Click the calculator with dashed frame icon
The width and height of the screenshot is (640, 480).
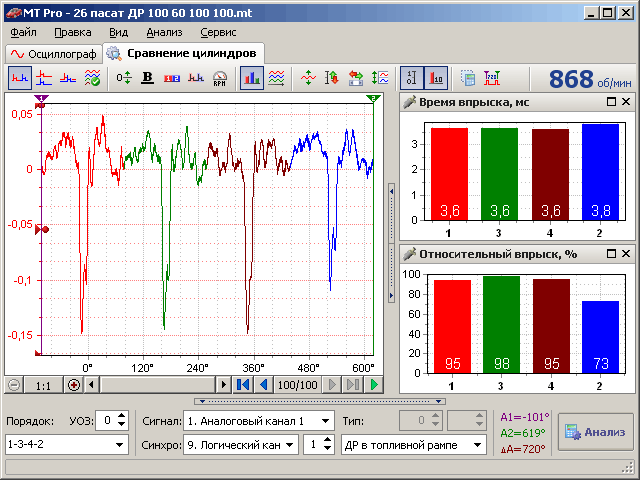(x=468, y=78)
